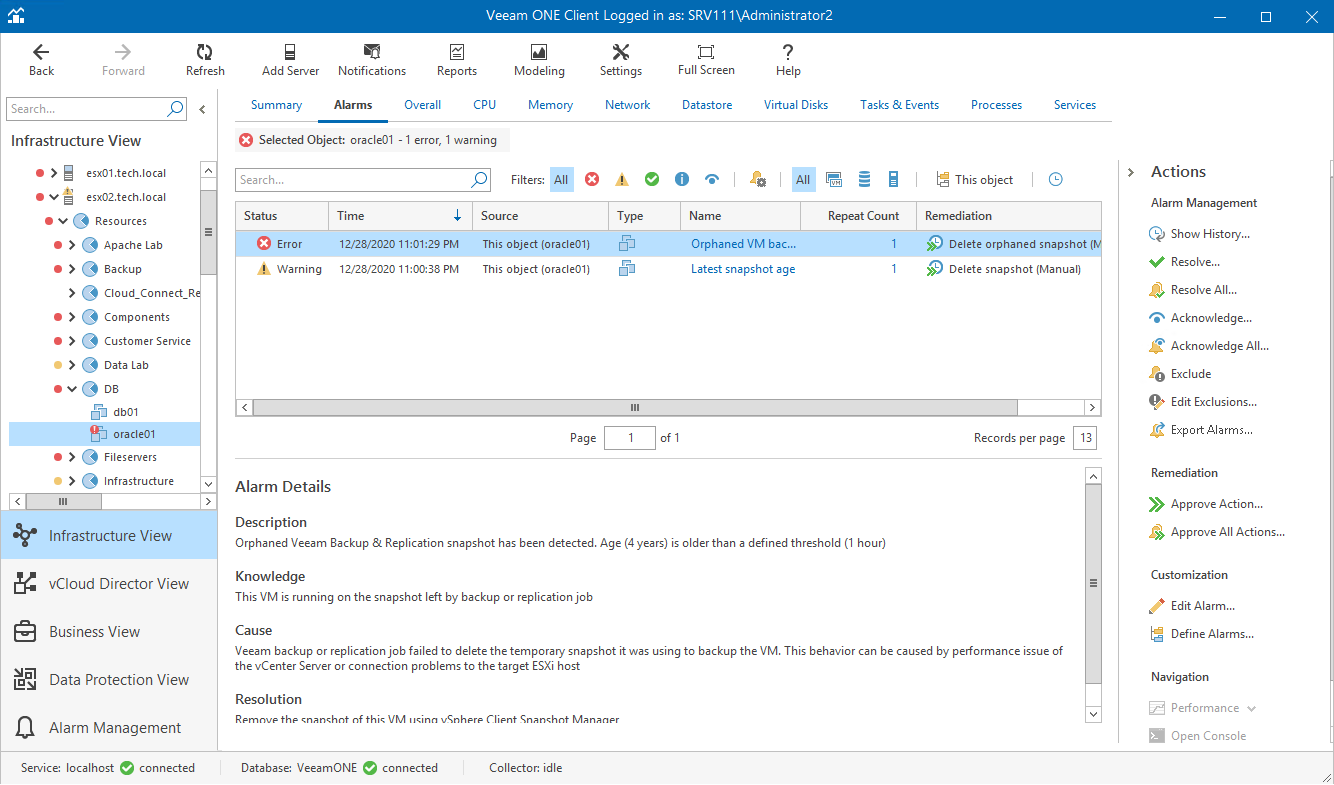Toggle the All severity filter
Screen dimensions: 1334x785
561,180
